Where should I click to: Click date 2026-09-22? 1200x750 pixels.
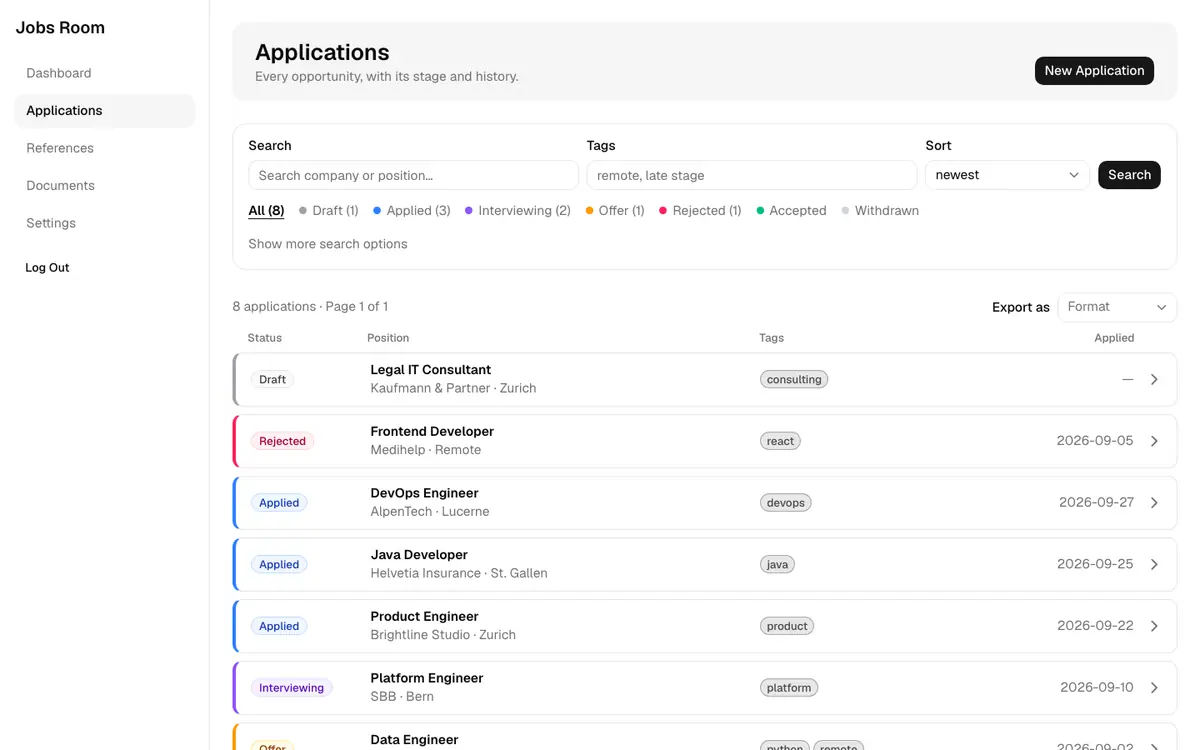[x=1095, y=626]
